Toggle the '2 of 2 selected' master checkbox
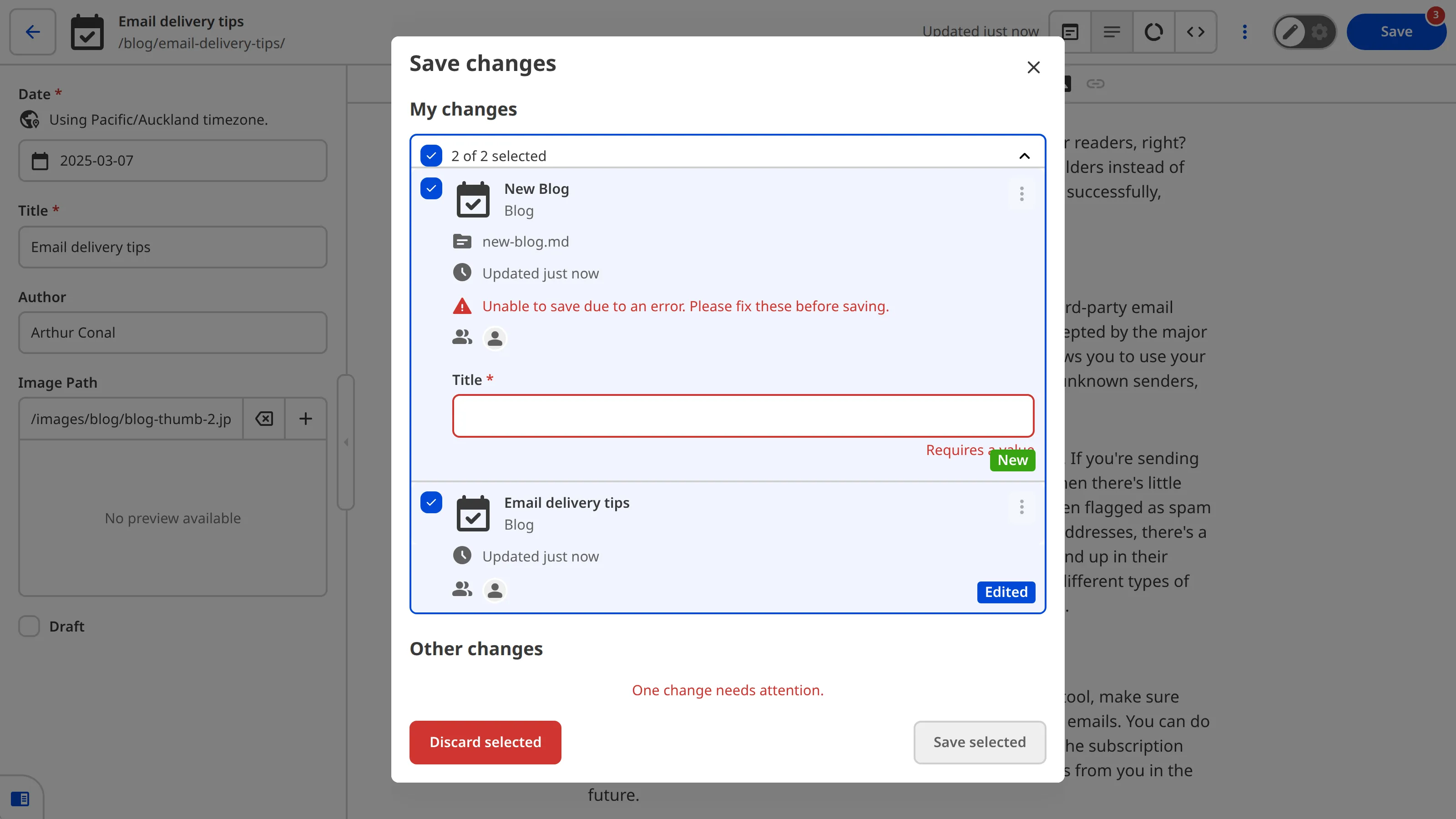 (431, 156)
